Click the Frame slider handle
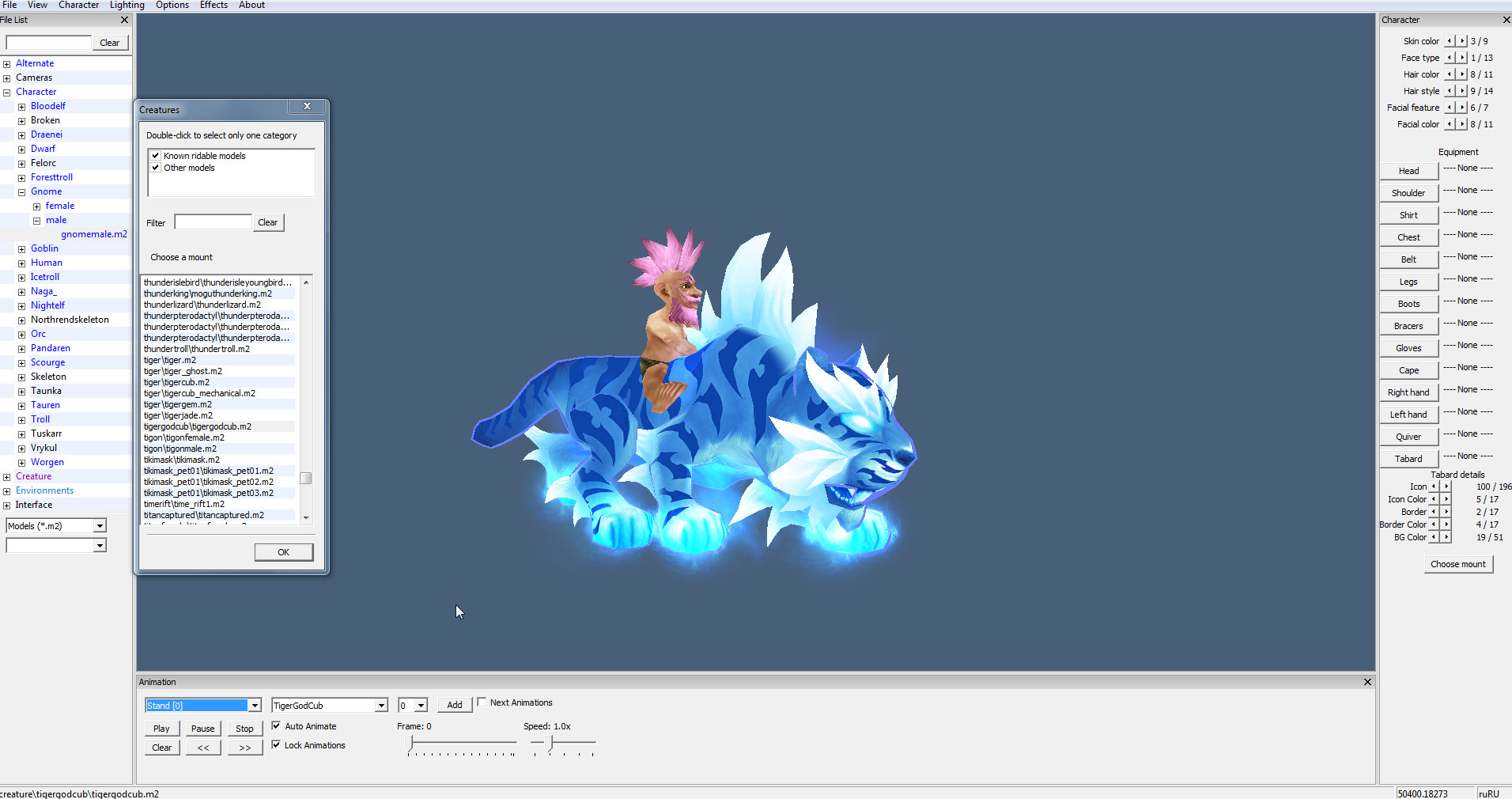The height and width of the screenshot is (799, 1512). [411, 744]
